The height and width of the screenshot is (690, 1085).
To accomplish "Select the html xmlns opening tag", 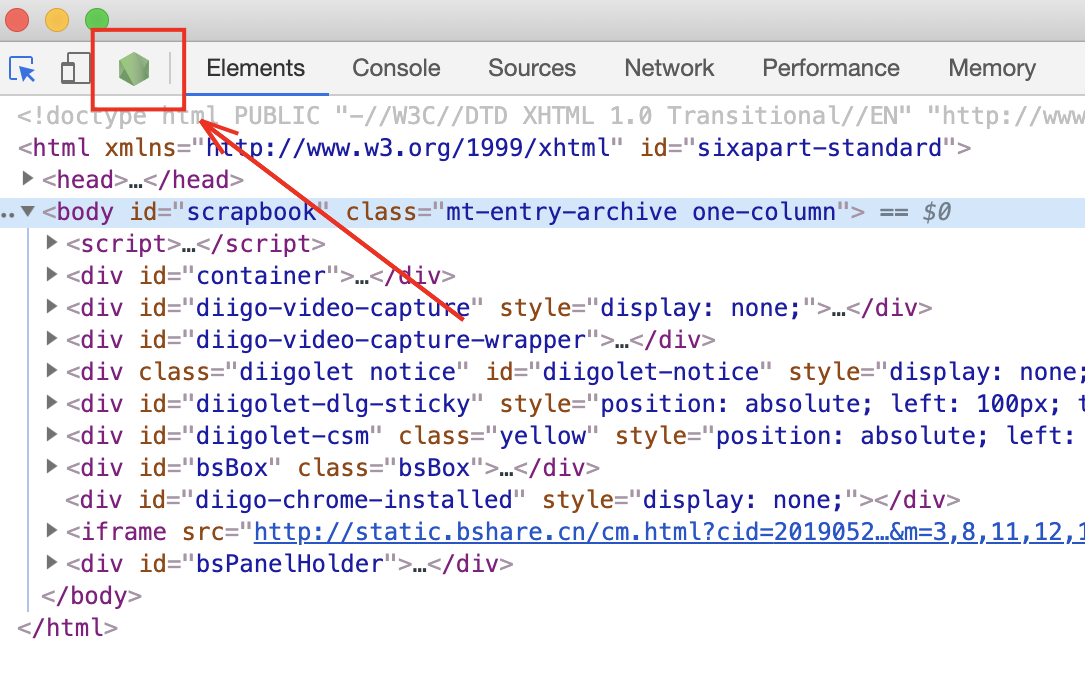I will click(x=494, y=147).
